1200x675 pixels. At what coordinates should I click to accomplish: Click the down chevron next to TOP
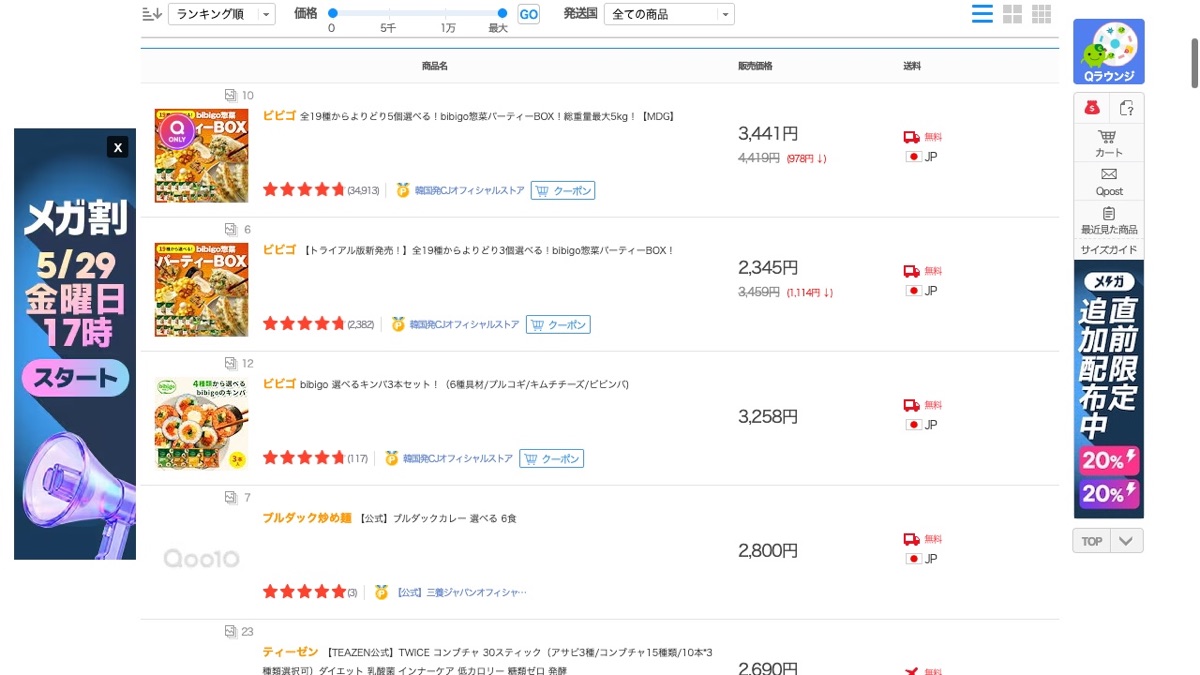coord(1127,541)
